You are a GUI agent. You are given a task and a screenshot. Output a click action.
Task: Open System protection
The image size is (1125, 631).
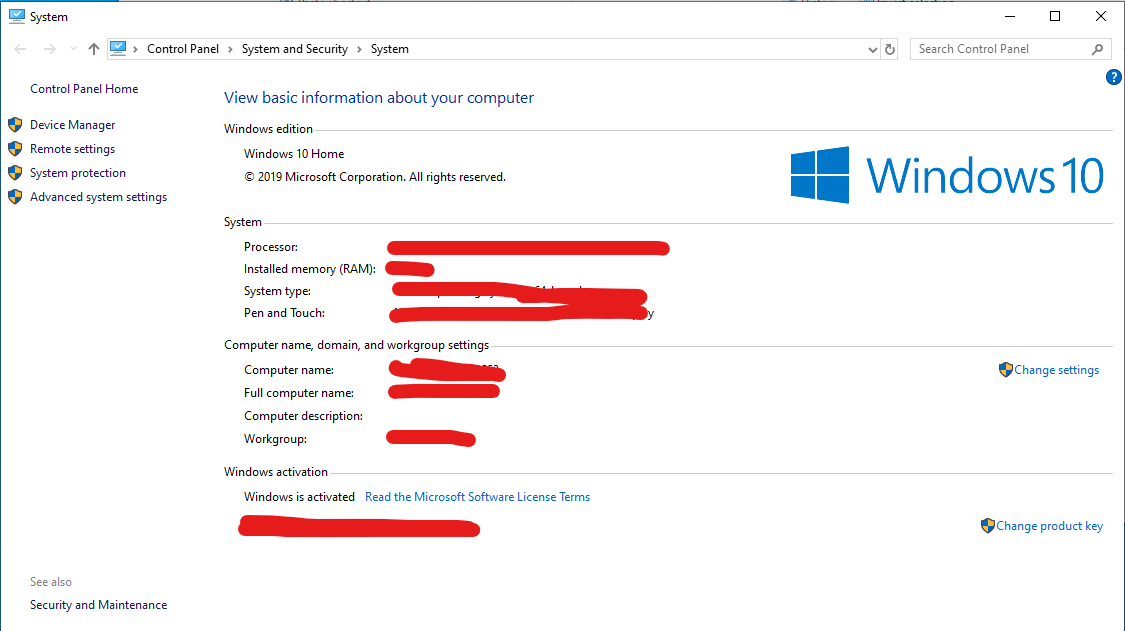(77, 173)
